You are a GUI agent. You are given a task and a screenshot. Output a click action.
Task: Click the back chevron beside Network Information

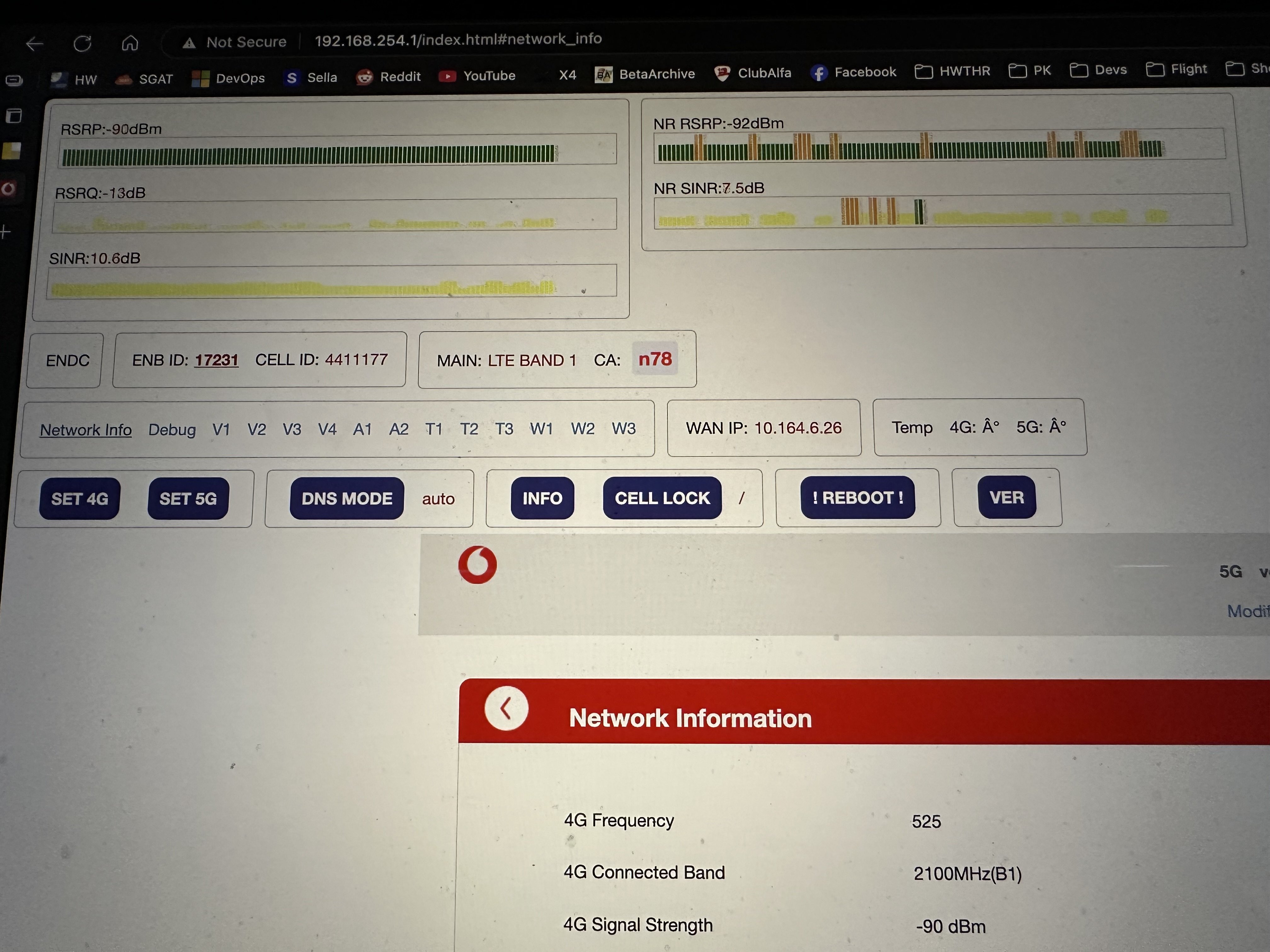506,708
